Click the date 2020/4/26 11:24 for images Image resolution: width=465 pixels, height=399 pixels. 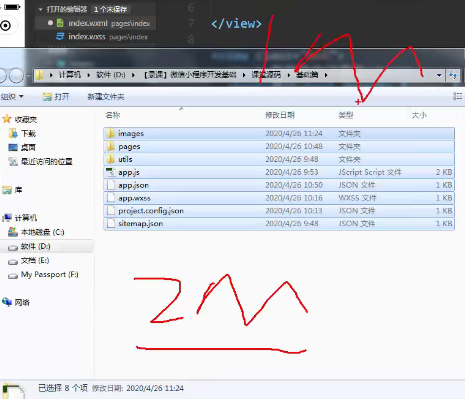tap(294, 134)
